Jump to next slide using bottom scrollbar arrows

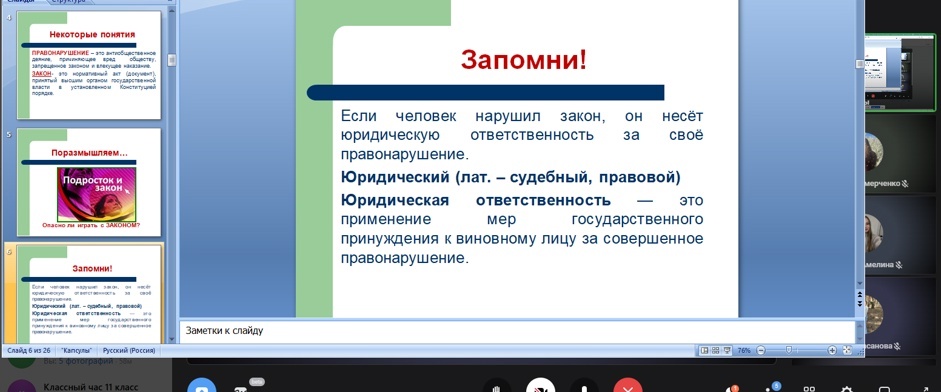pos(859,303)
